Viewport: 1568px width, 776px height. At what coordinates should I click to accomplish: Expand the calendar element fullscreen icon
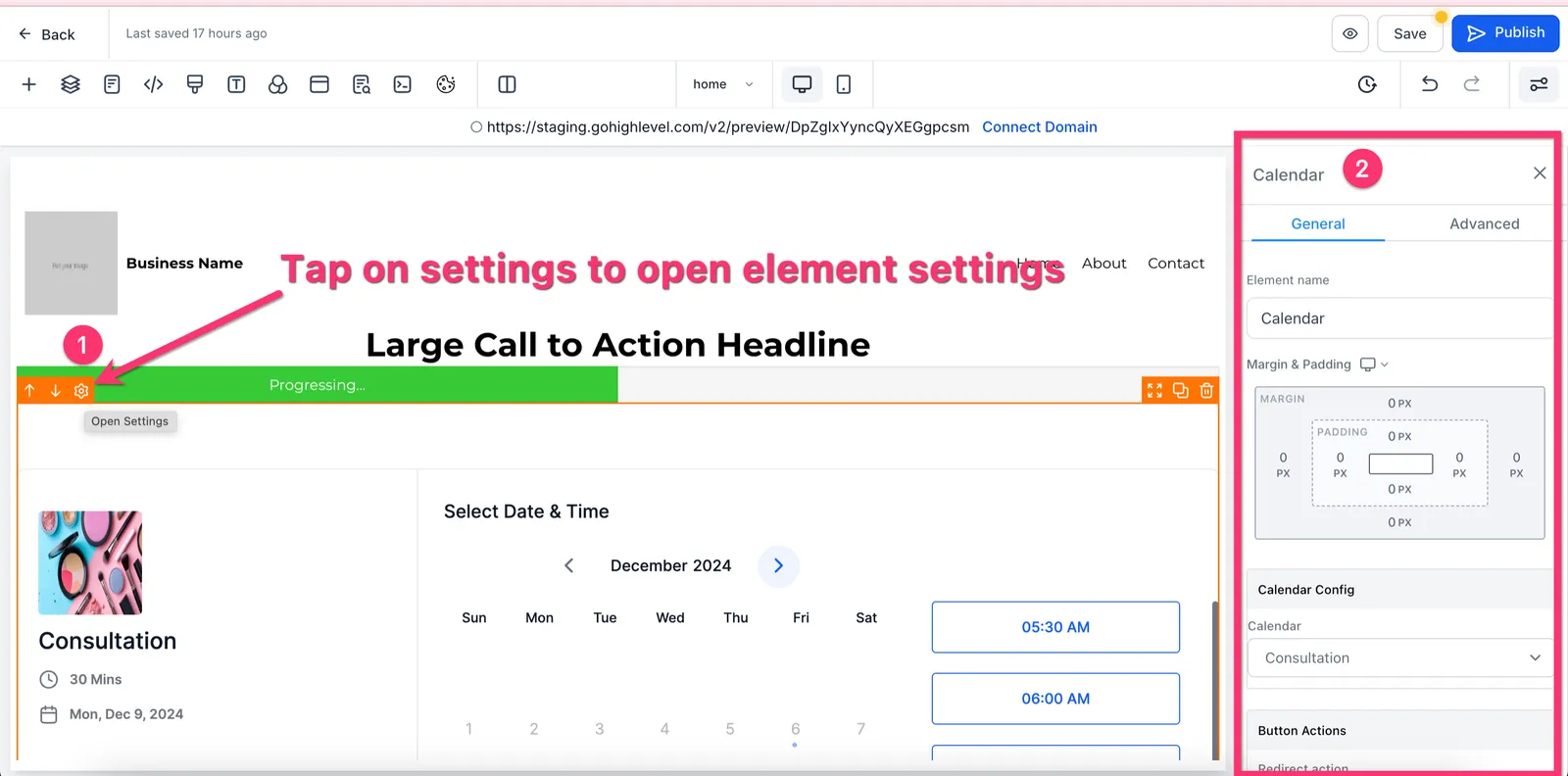point(1154,391)
